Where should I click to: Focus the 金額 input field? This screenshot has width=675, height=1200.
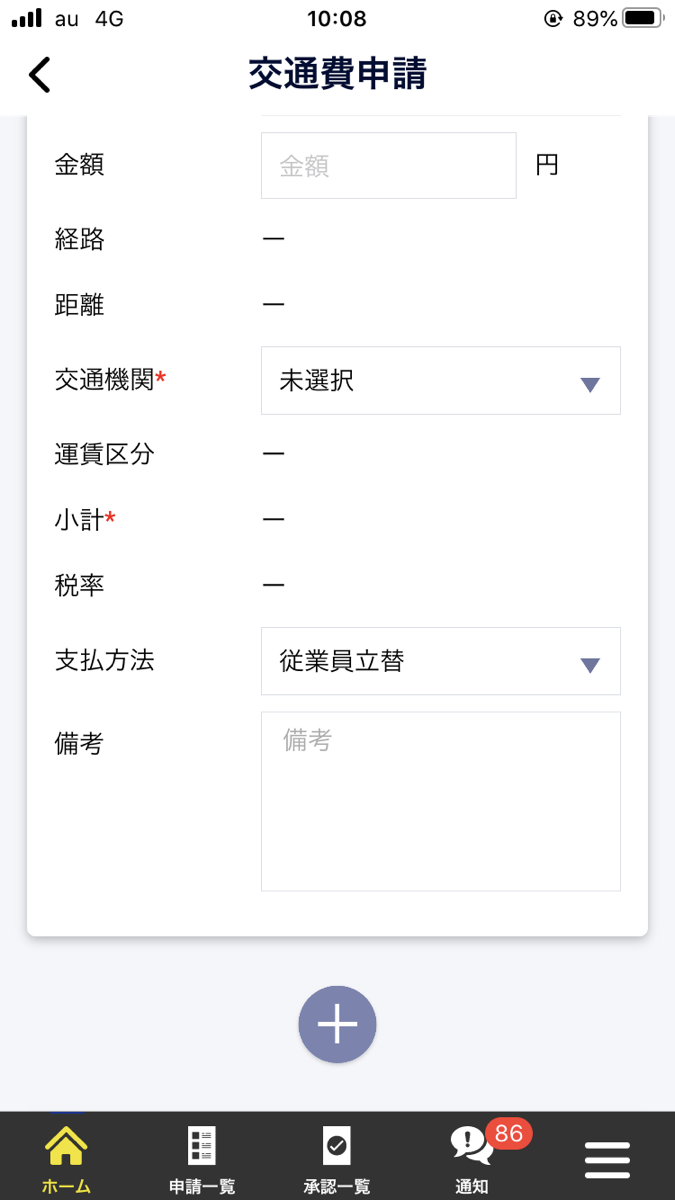[x=388, y=166]
